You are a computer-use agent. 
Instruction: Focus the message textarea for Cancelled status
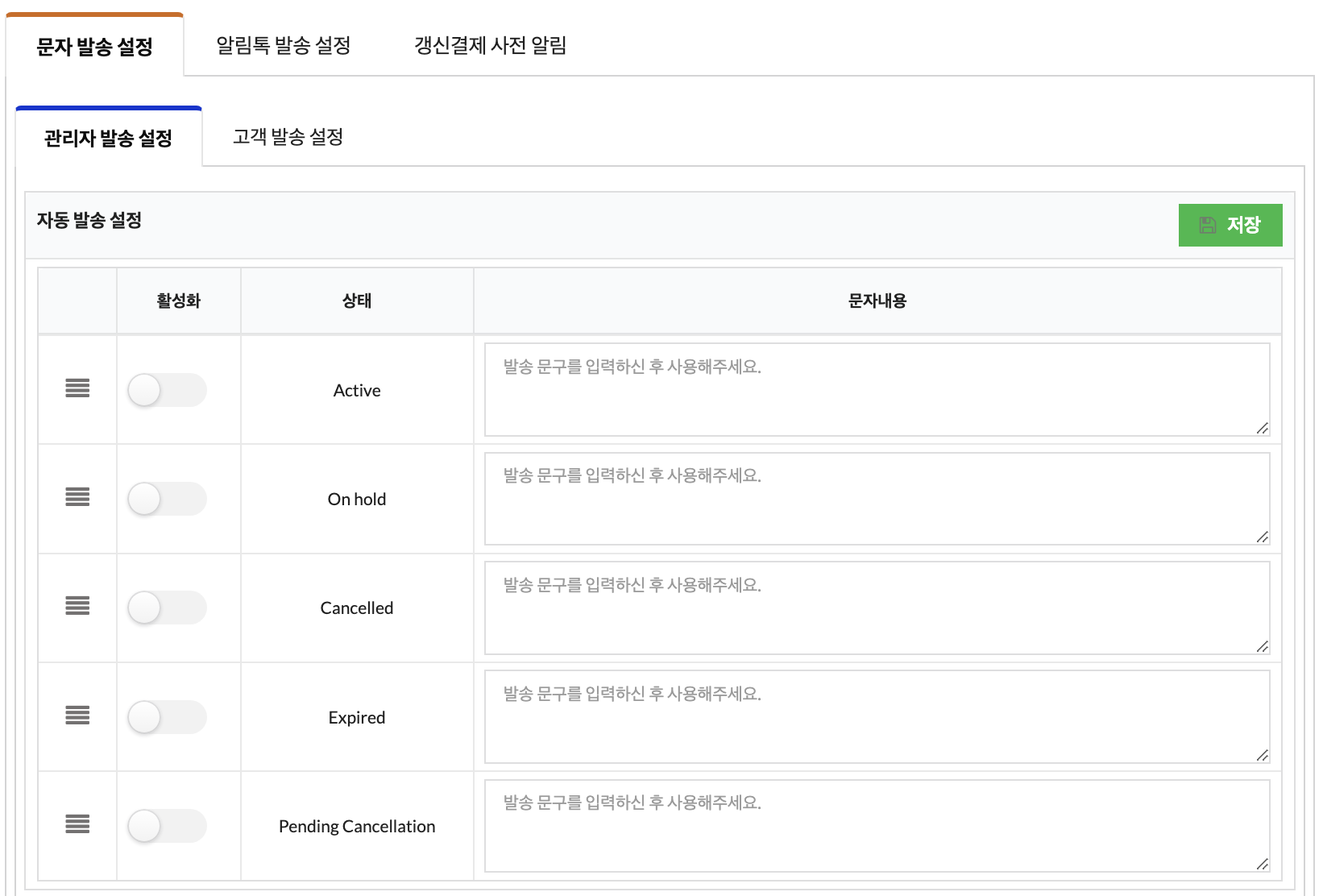pyautogui.click(x=877, y=608)
